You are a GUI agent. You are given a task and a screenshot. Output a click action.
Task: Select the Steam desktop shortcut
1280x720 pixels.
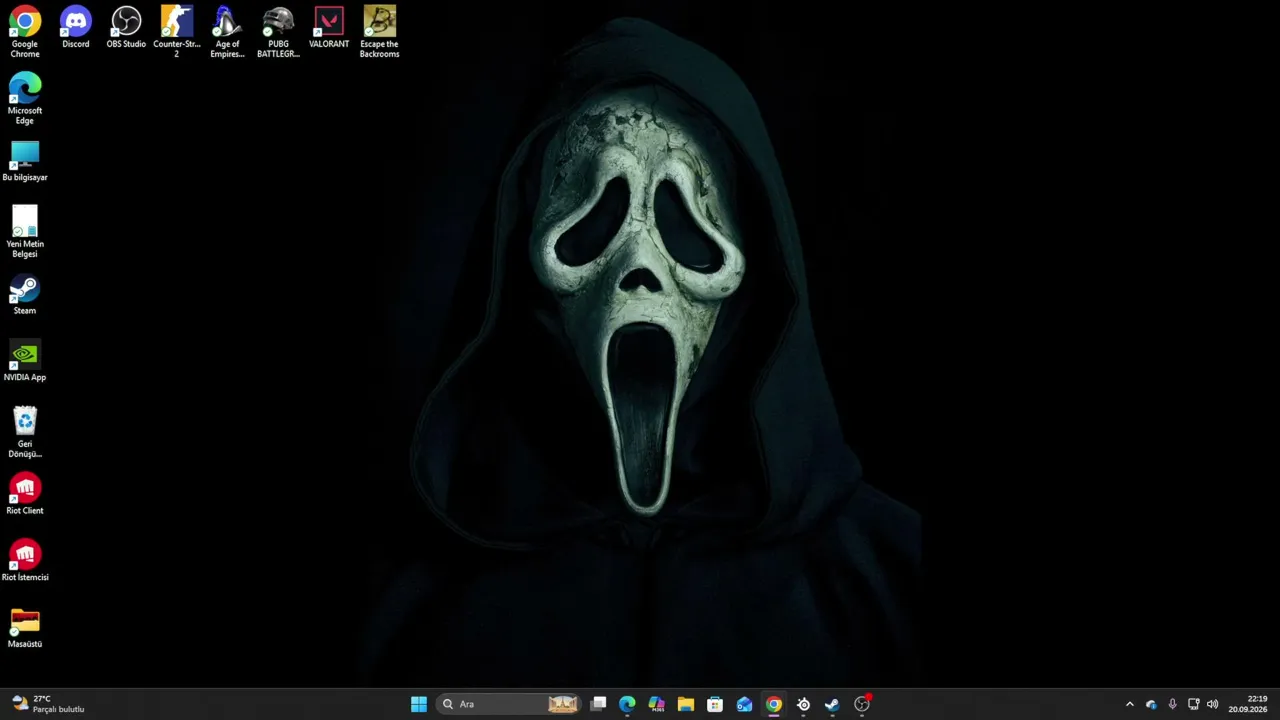[25, 295]
